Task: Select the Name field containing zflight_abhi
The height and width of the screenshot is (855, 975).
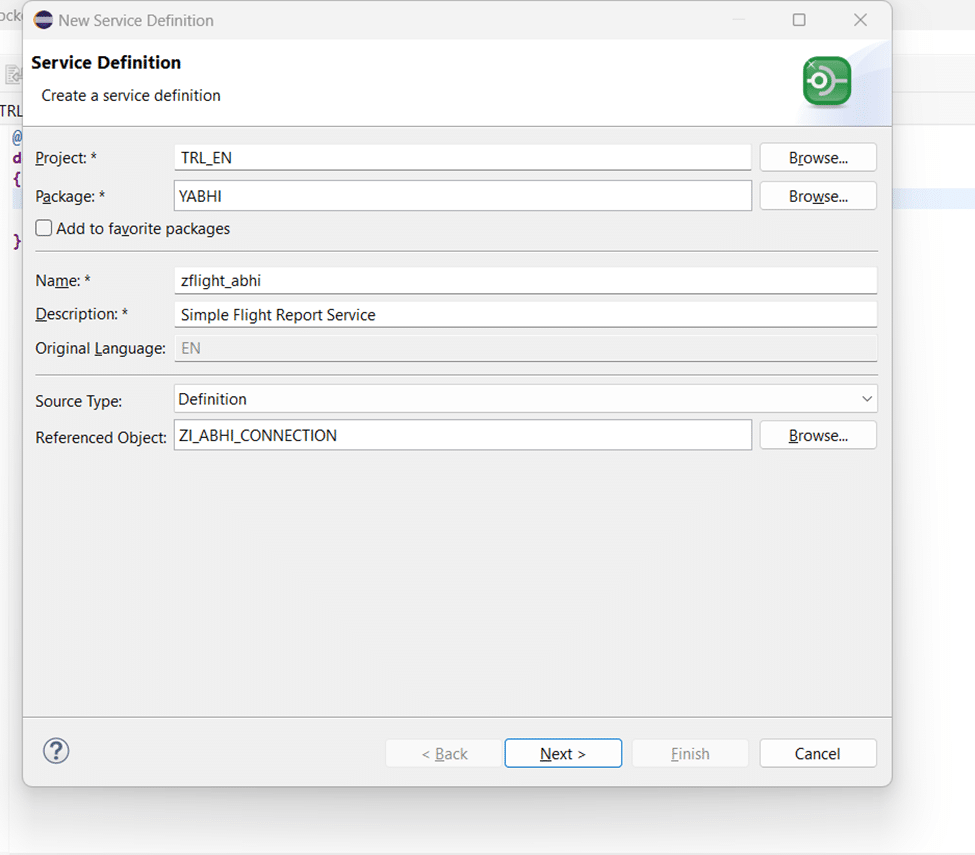Action: [525, 281]
